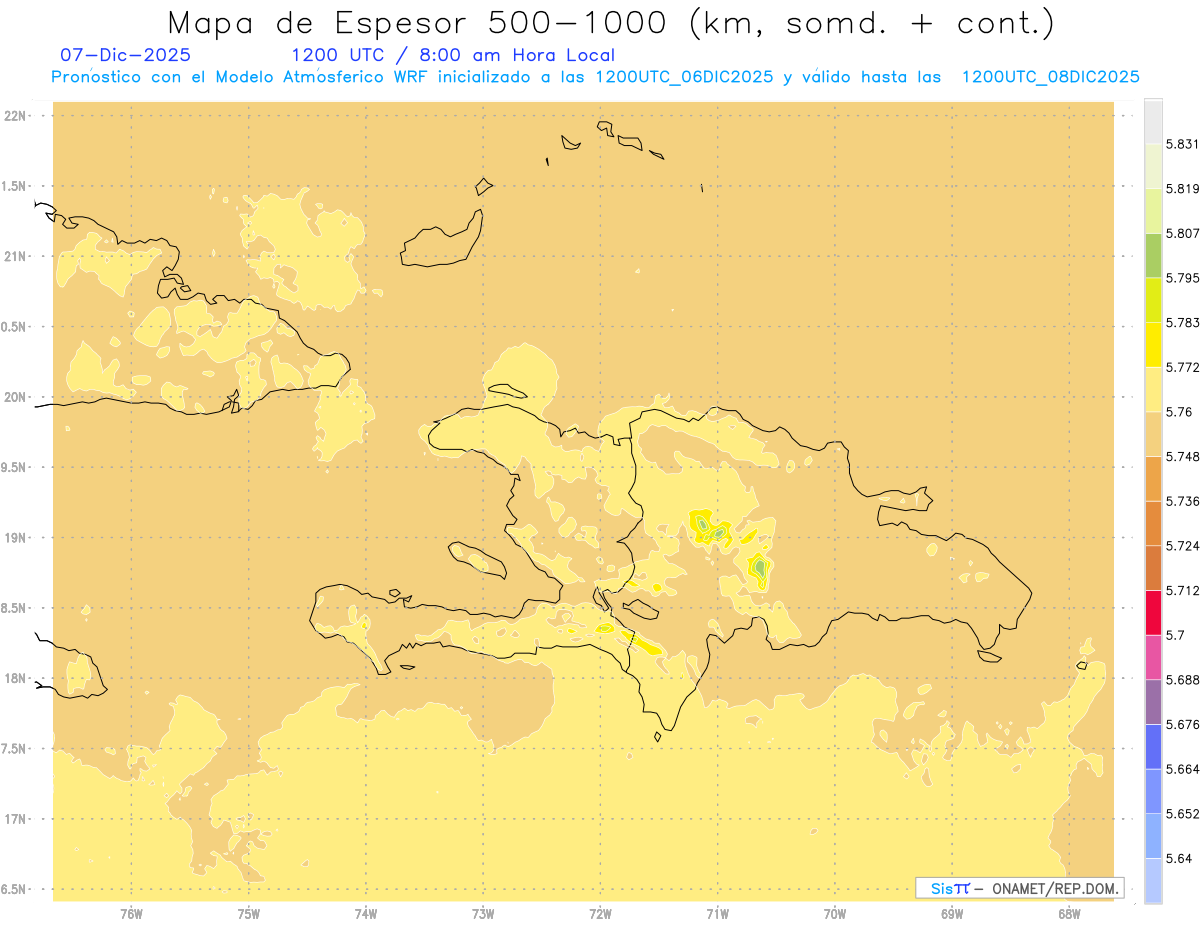Click longitude label '72W'
The width and height of the screenshot is (1200, 927).
600,913
